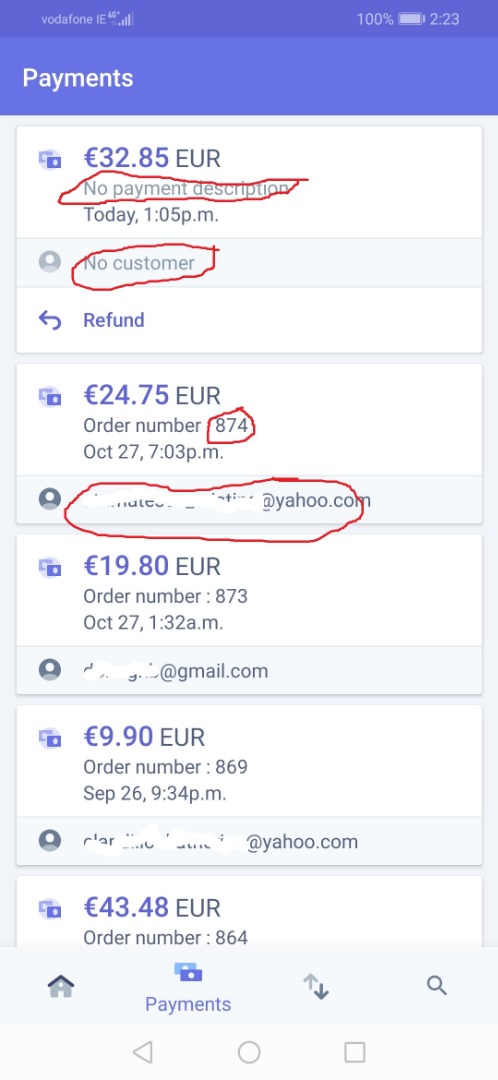This screenshot has width=498, height=1080.
Task: Open the search magnifier tab
Action: [x=437, y=986]
